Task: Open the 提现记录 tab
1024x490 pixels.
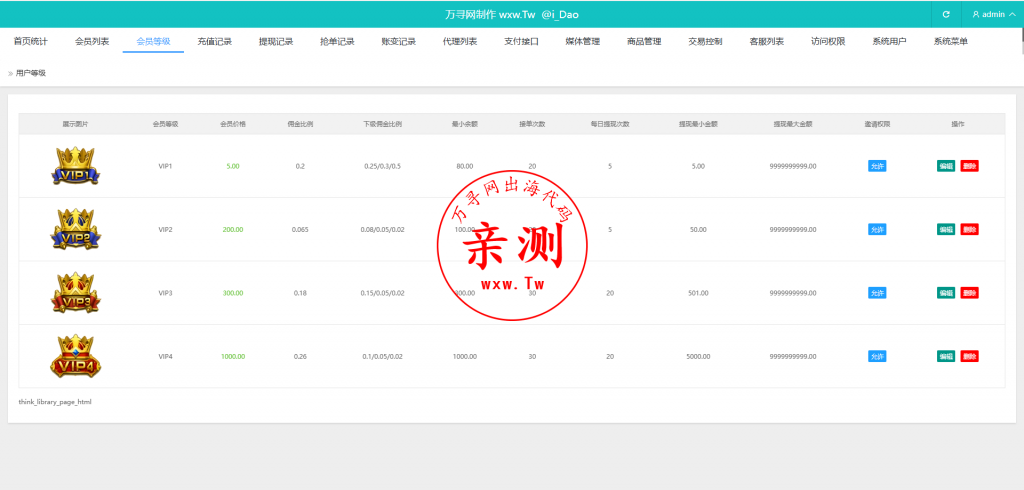Action: tap(276, 42)
